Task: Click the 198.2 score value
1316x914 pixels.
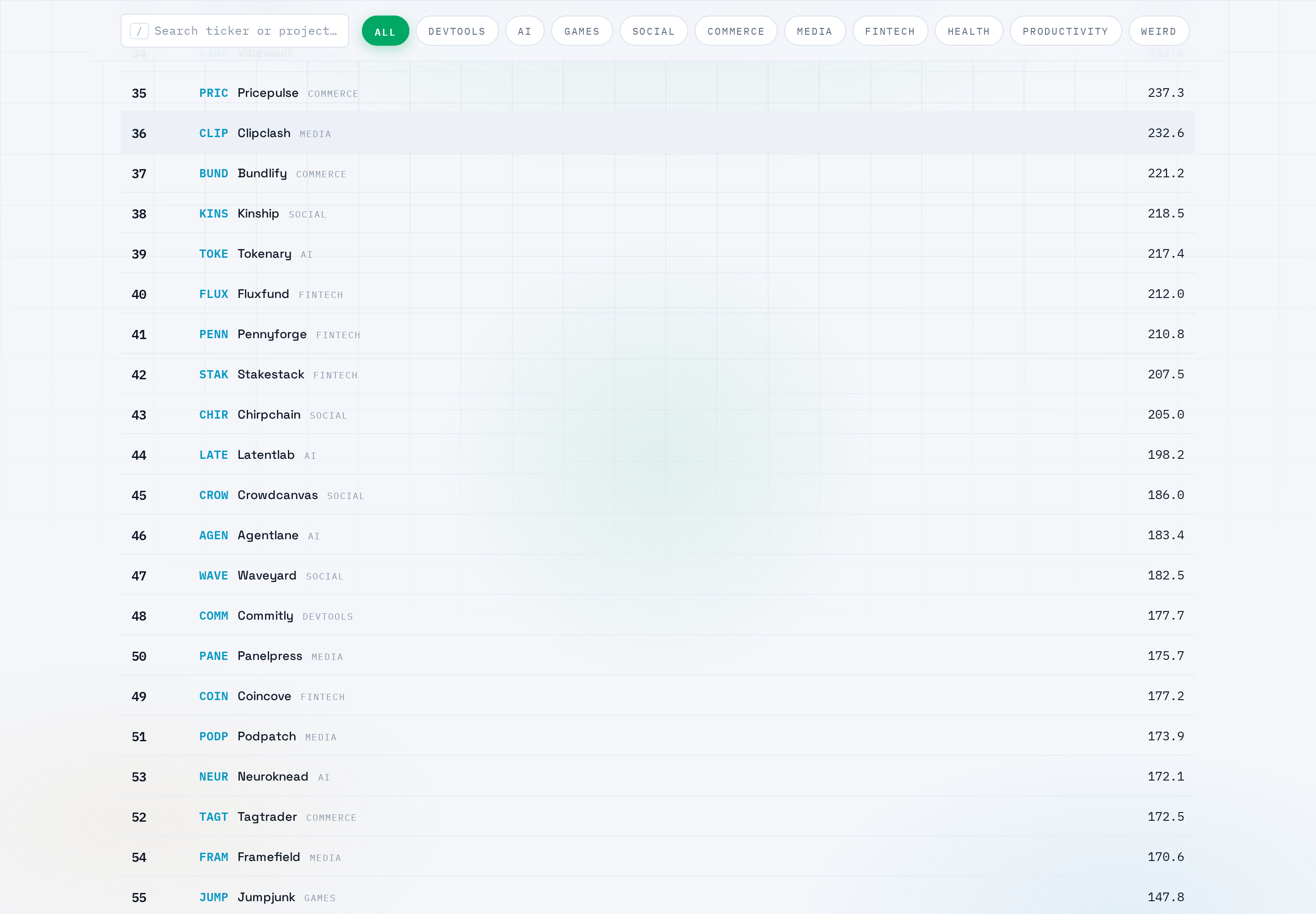Action: 1165,455
